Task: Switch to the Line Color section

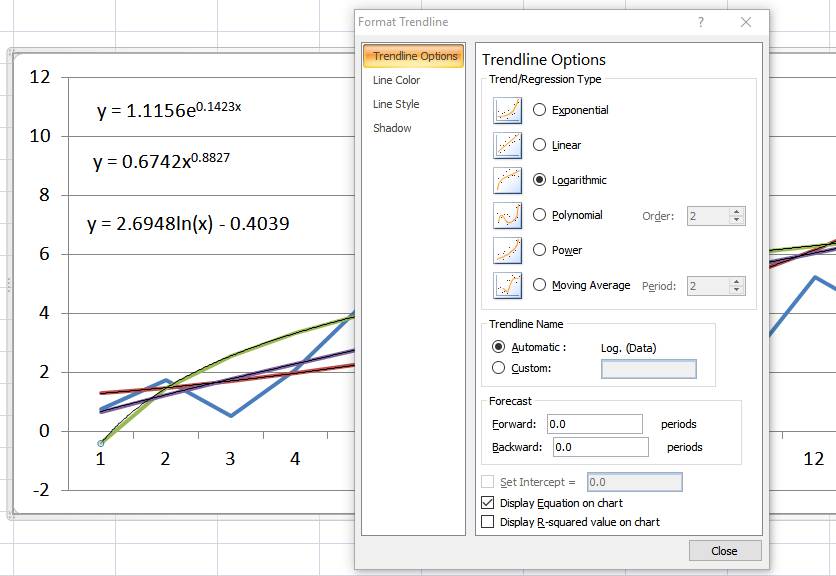Action: (396, 80)
